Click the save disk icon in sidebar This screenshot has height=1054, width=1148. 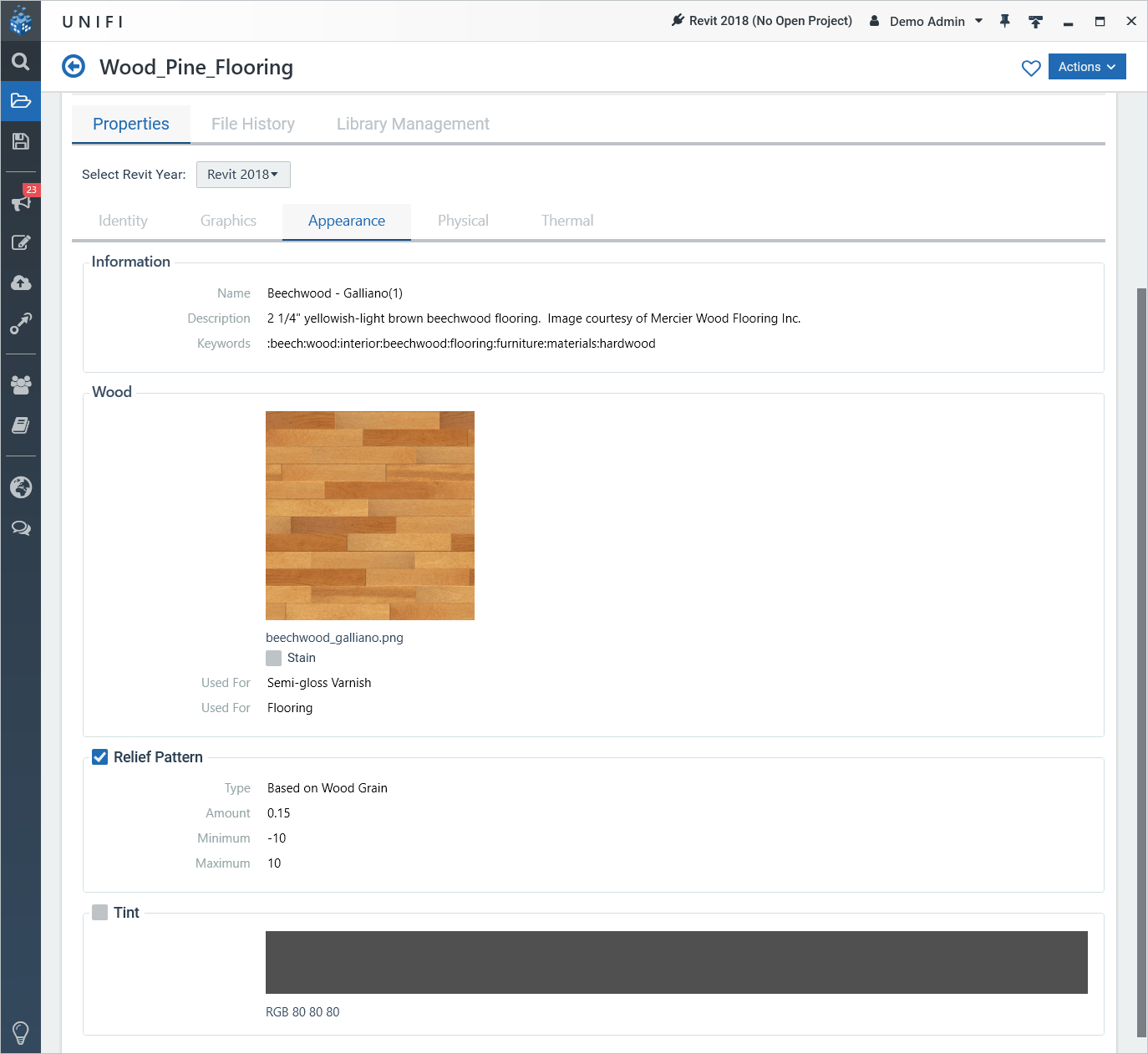click(x=21, y=141)
